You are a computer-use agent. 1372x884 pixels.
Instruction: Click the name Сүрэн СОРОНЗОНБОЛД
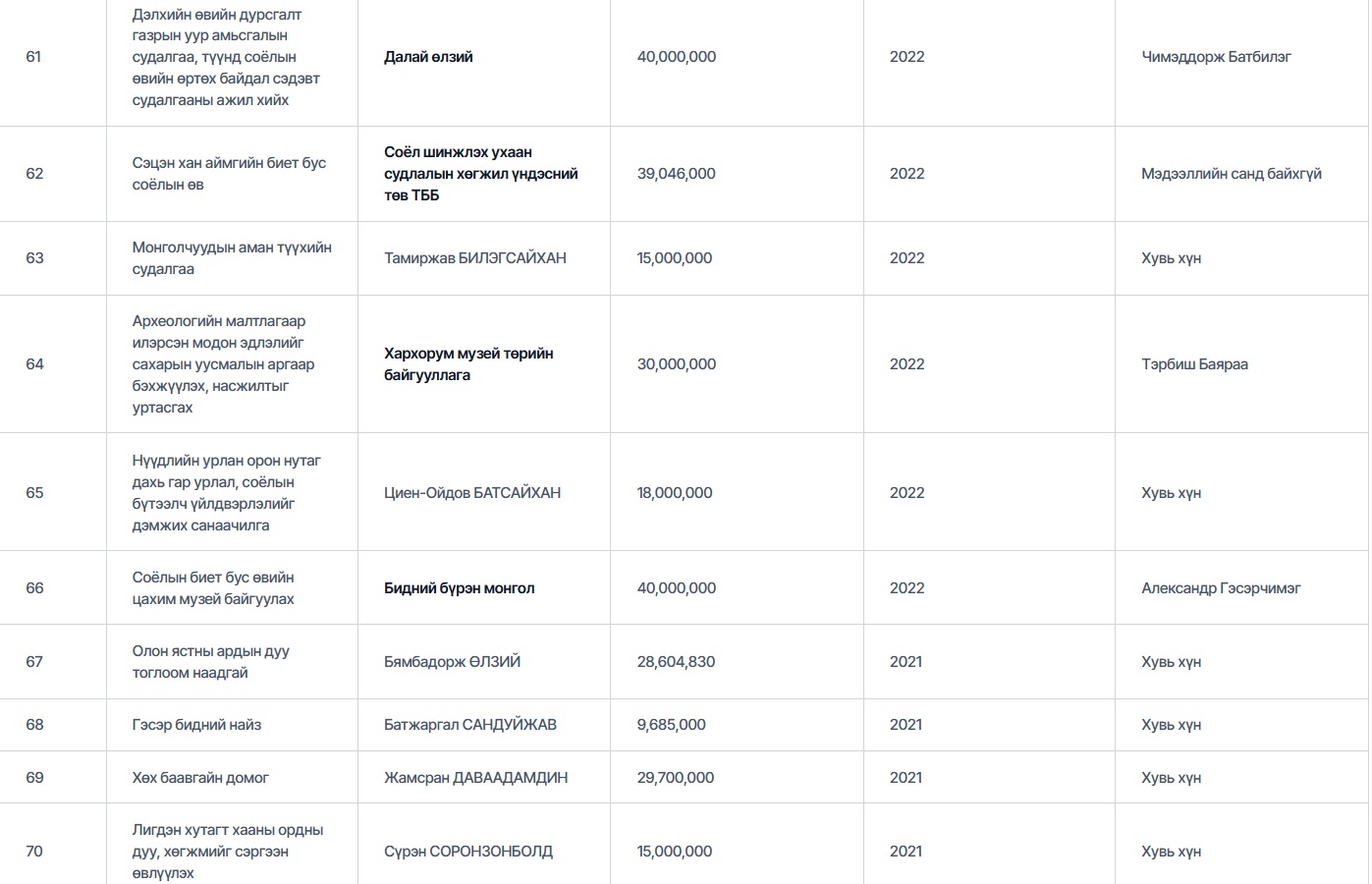tap(467, 852)
